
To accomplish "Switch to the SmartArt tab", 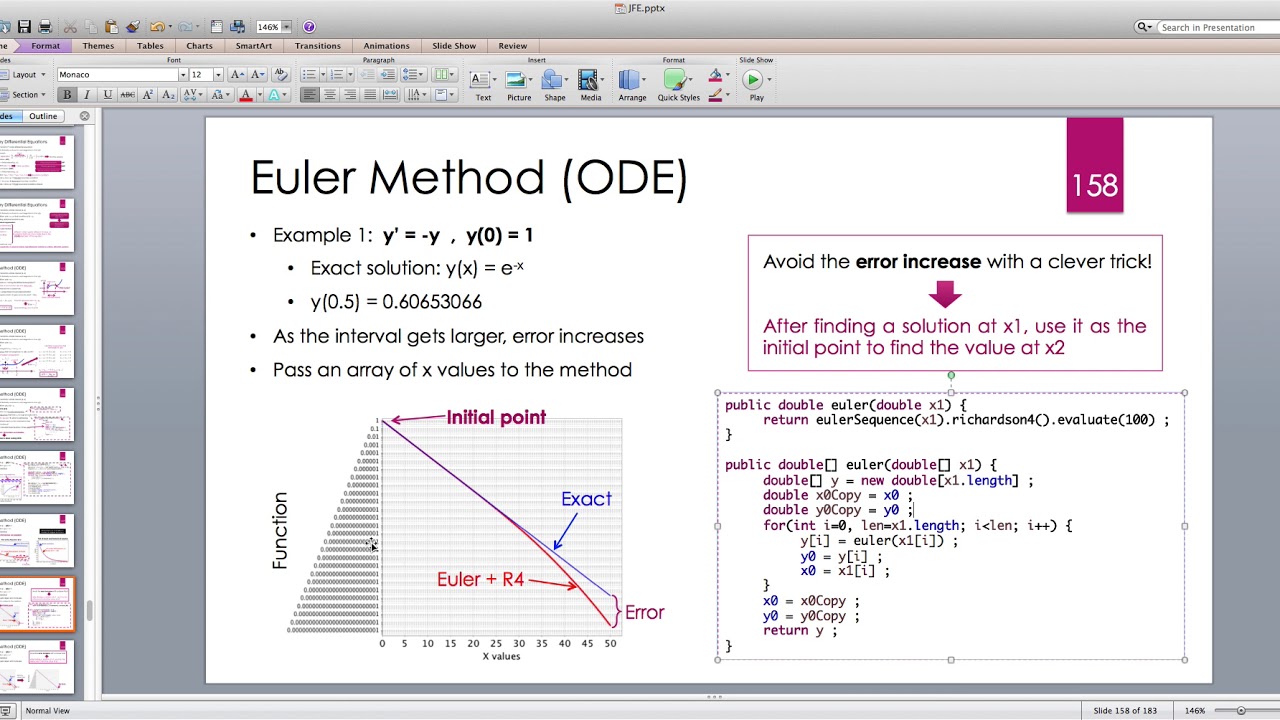I will click(254, 46).
